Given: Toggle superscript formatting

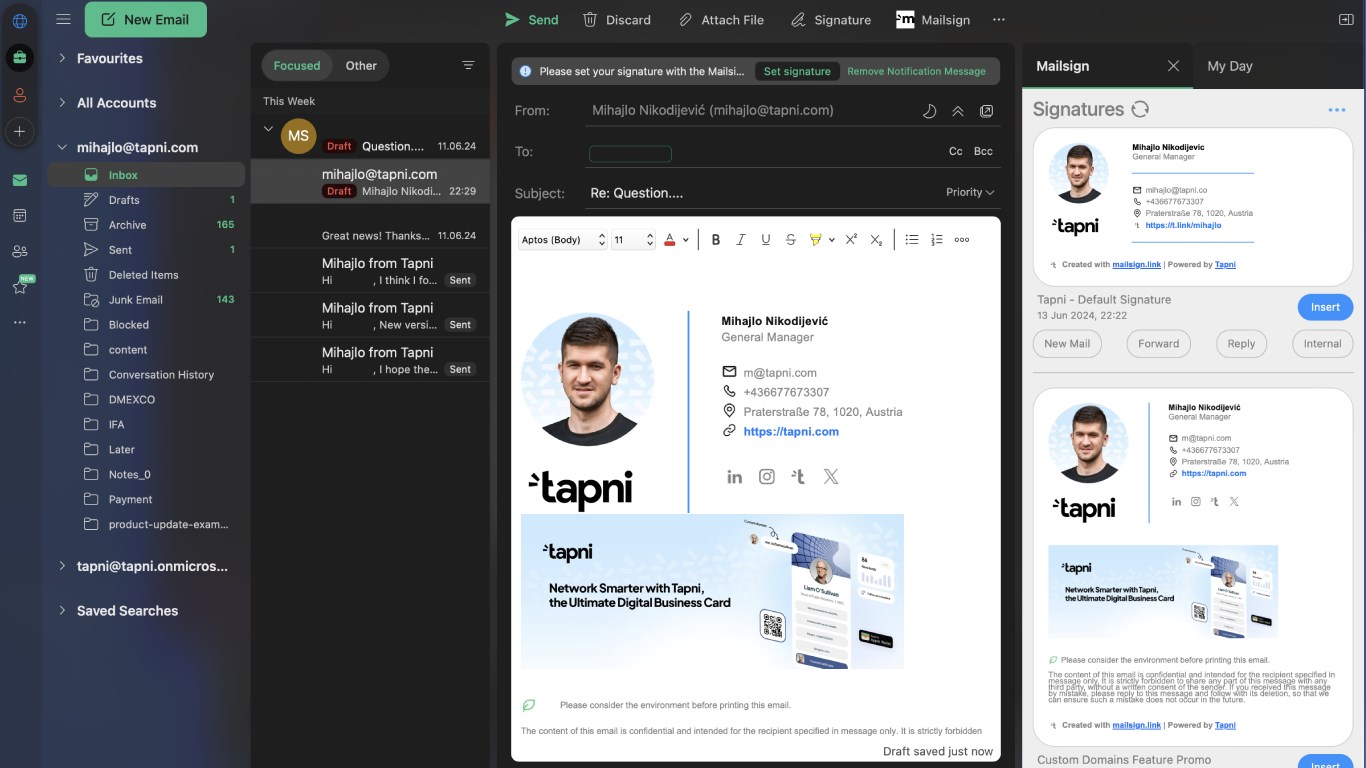Looking at the screenshot, I should 851,240.
